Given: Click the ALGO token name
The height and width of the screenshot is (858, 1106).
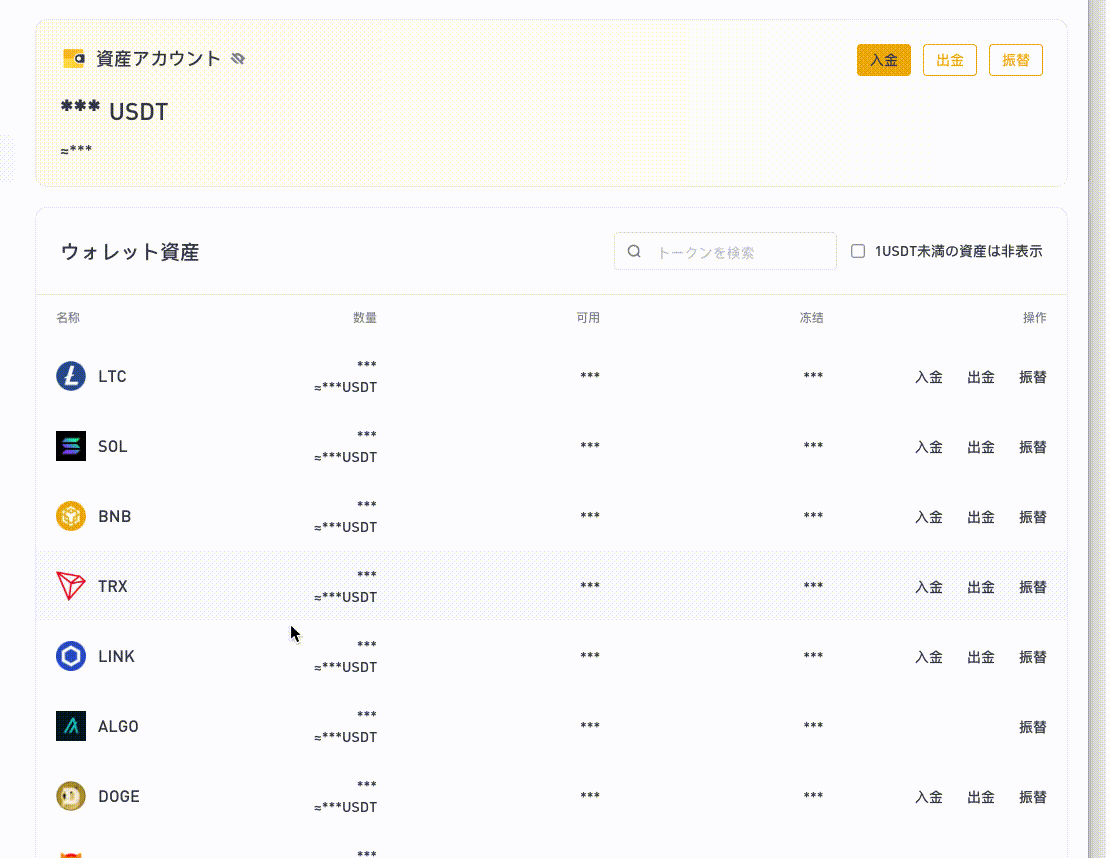Looking at the screenshot, I should point(118,726).
